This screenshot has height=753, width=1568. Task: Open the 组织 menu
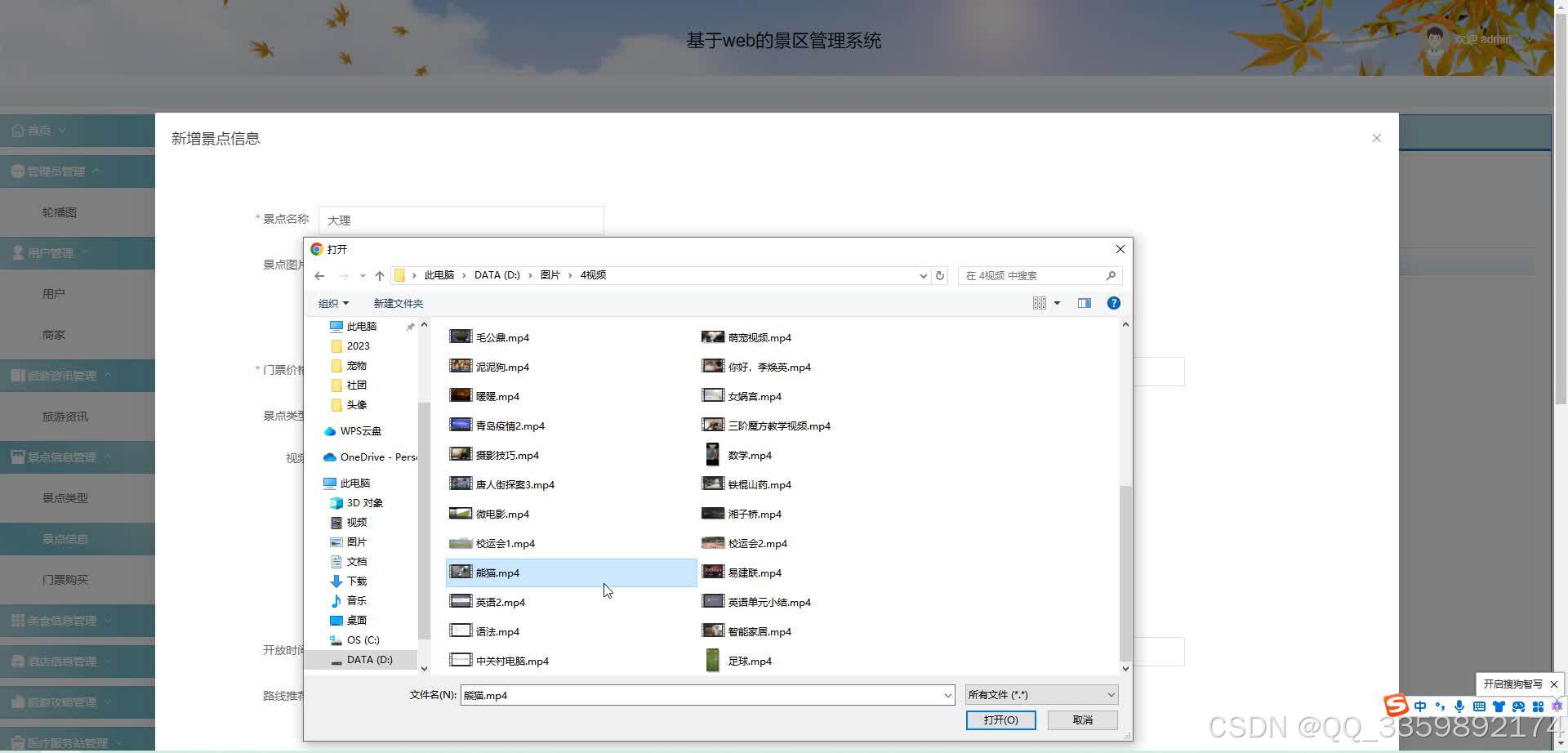pyautogui.click(x=333, y=303)
